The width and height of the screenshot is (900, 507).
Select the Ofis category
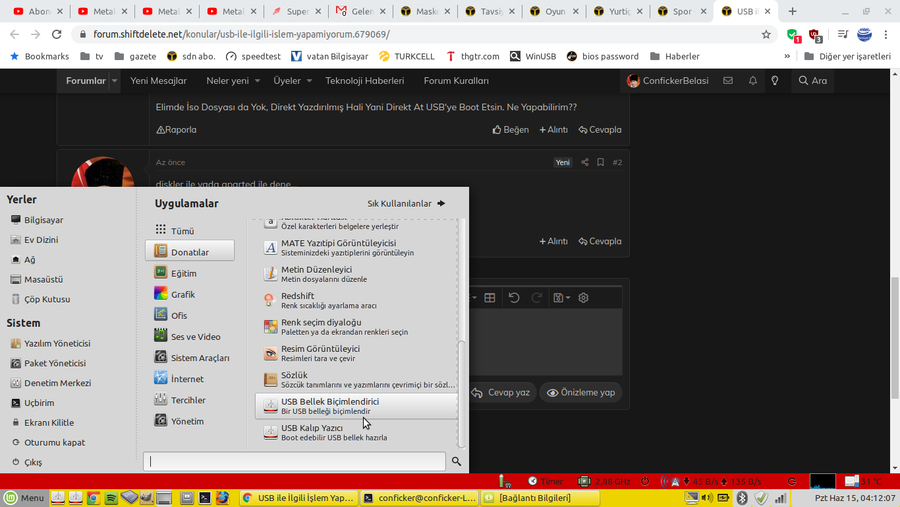coord(190,315)
